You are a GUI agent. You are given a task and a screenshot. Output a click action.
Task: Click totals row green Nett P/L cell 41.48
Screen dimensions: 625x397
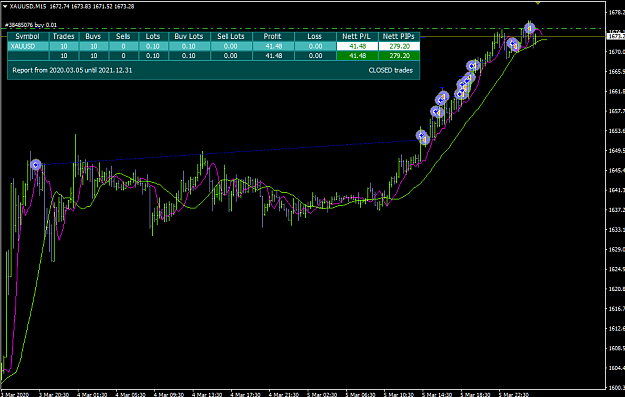357,56
